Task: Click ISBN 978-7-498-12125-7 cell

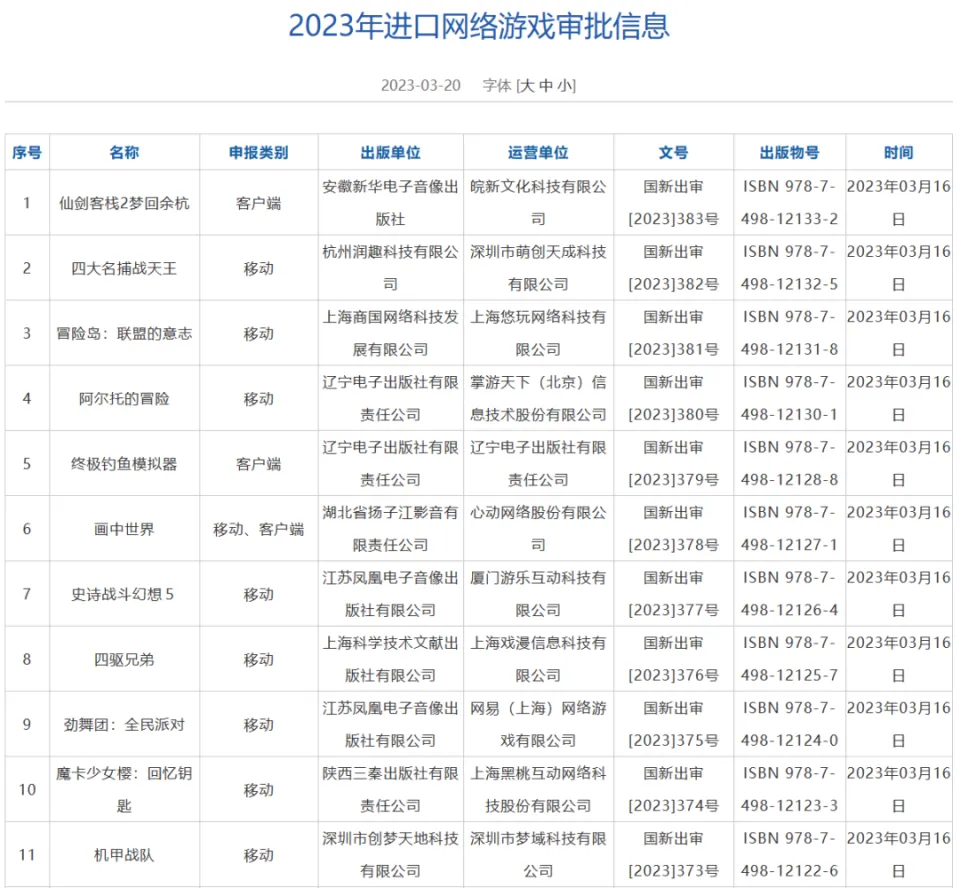Action: tap(789, 659)
